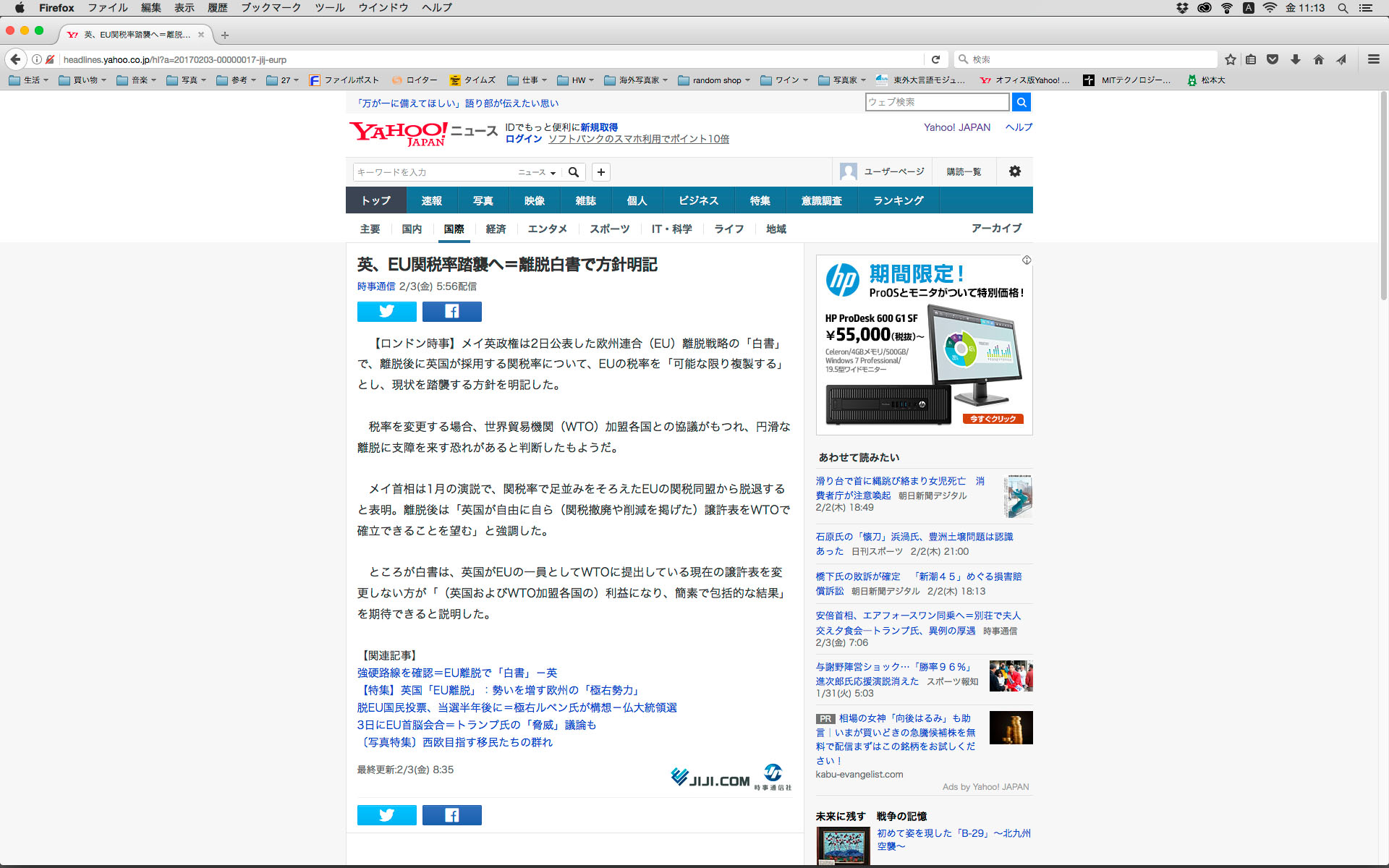This screenshot has height=868, width=1389.
Task: Expand the 生活 bookmarks folder
Action: pyautogui.click(x=29, y=80)
